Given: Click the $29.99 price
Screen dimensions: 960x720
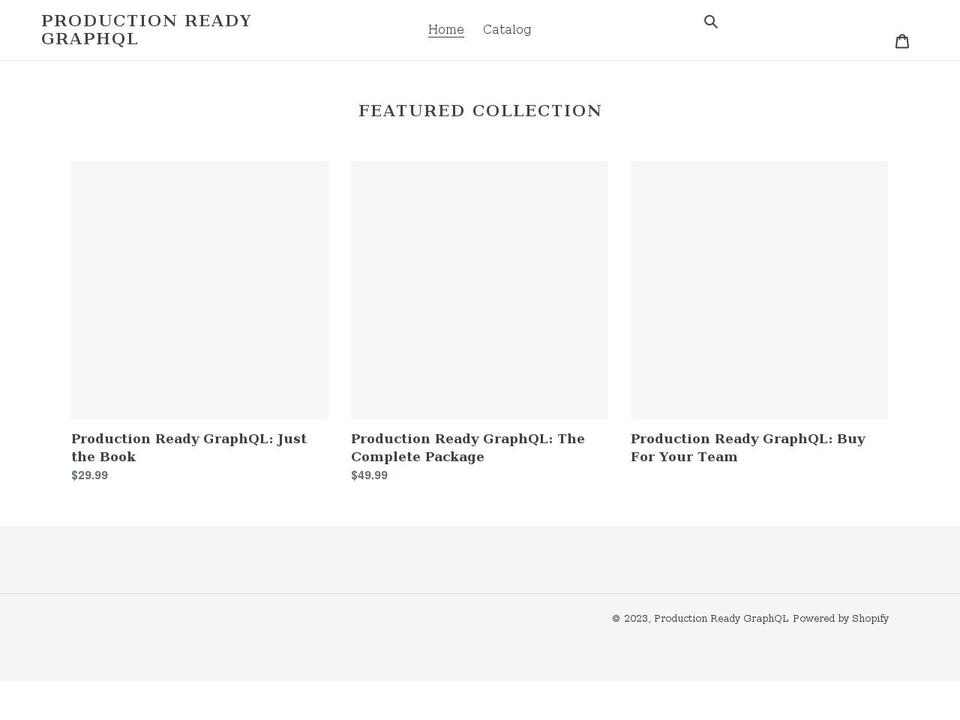Looking at the screenshot, I should tap(89, 476).
